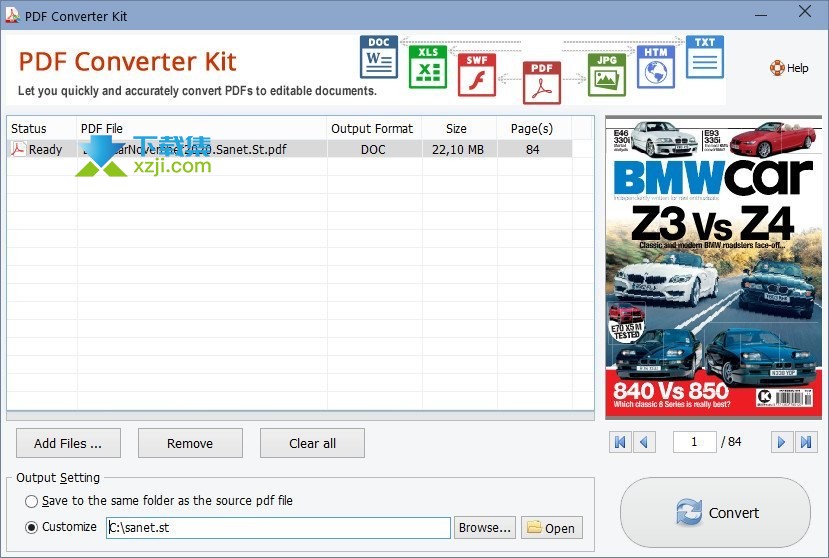Screen dimensions: 829x558
Task: Click the Add Files button
Action: pyautogui.click(x=68, y=443)
